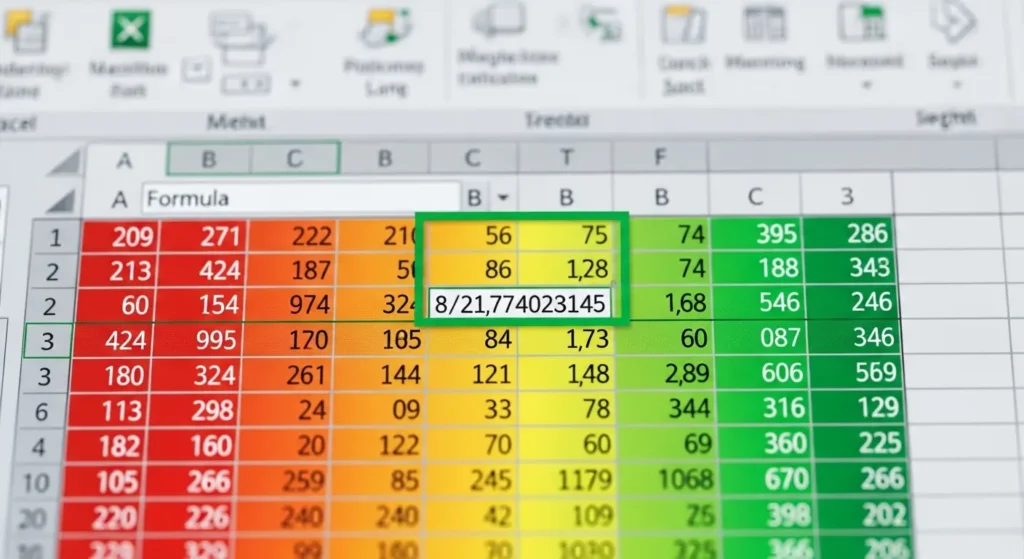The height and width of the screenshot is (559, 1024).
Task: Select the row header numbered 10
Action: [x=36, y=483]
